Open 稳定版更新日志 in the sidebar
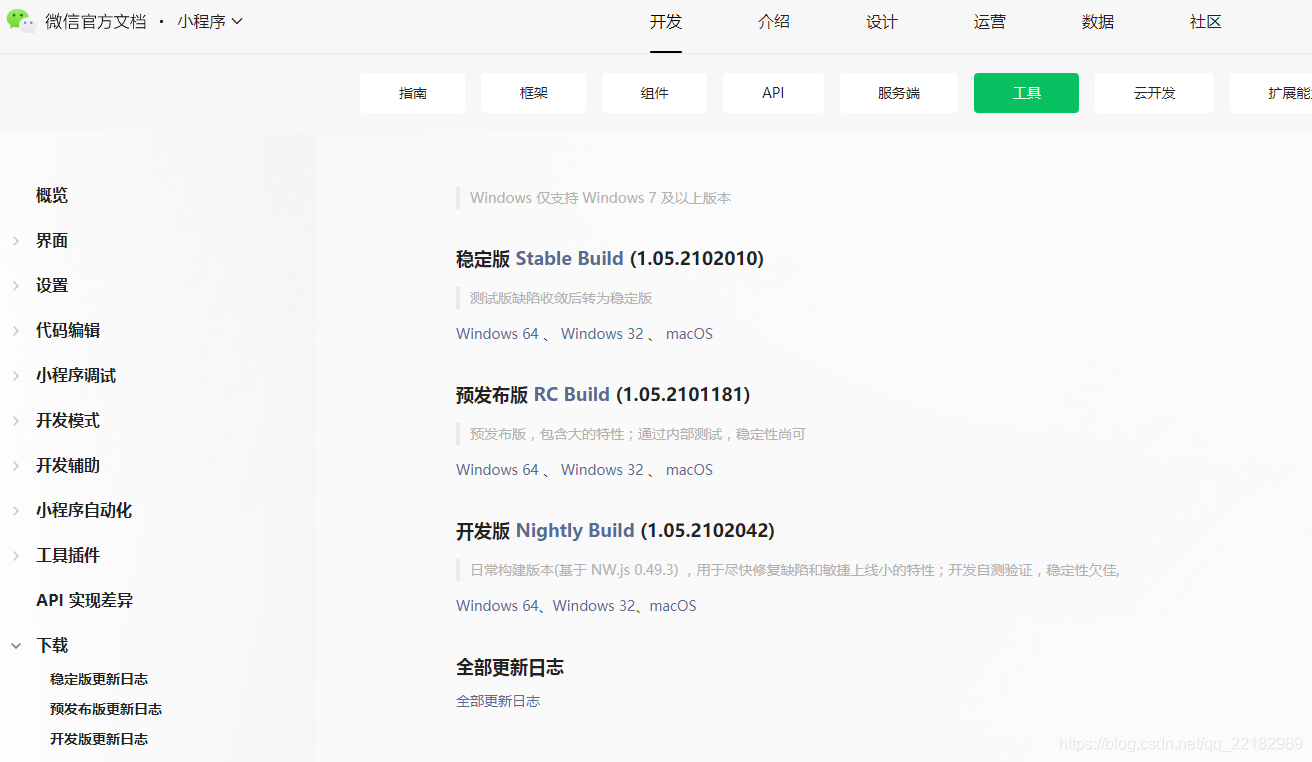Screen dimensions: 1312x762 pyautogui.click(x=99, y=679)
